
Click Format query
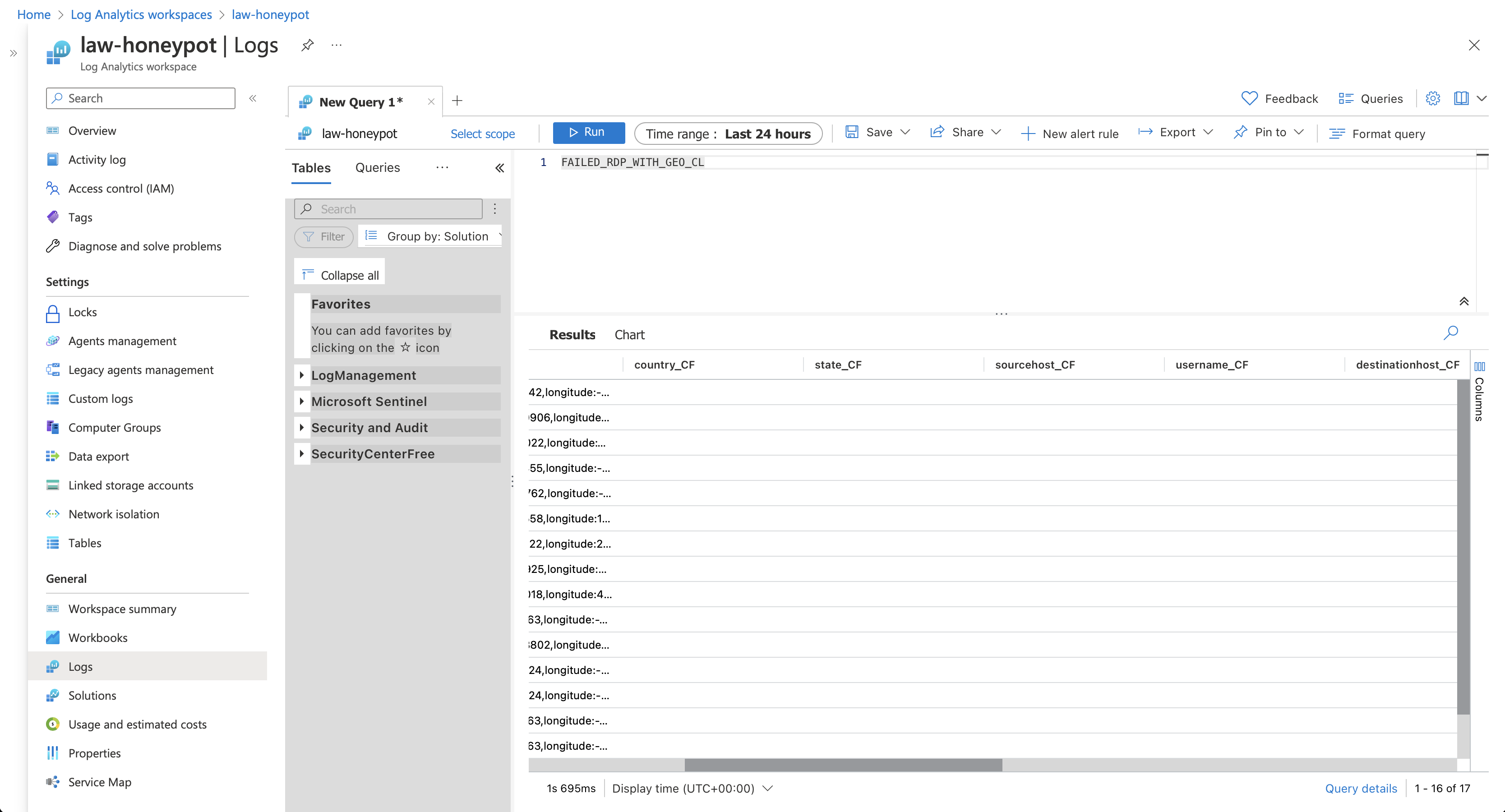pos(1377,134)
